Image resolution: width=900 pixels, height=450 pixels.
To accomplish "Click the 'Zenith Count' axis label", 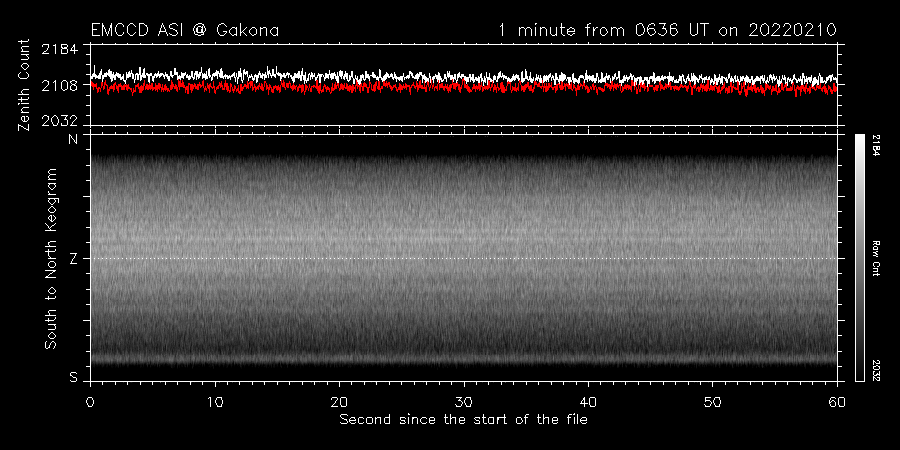I will [x=24, y=86].
